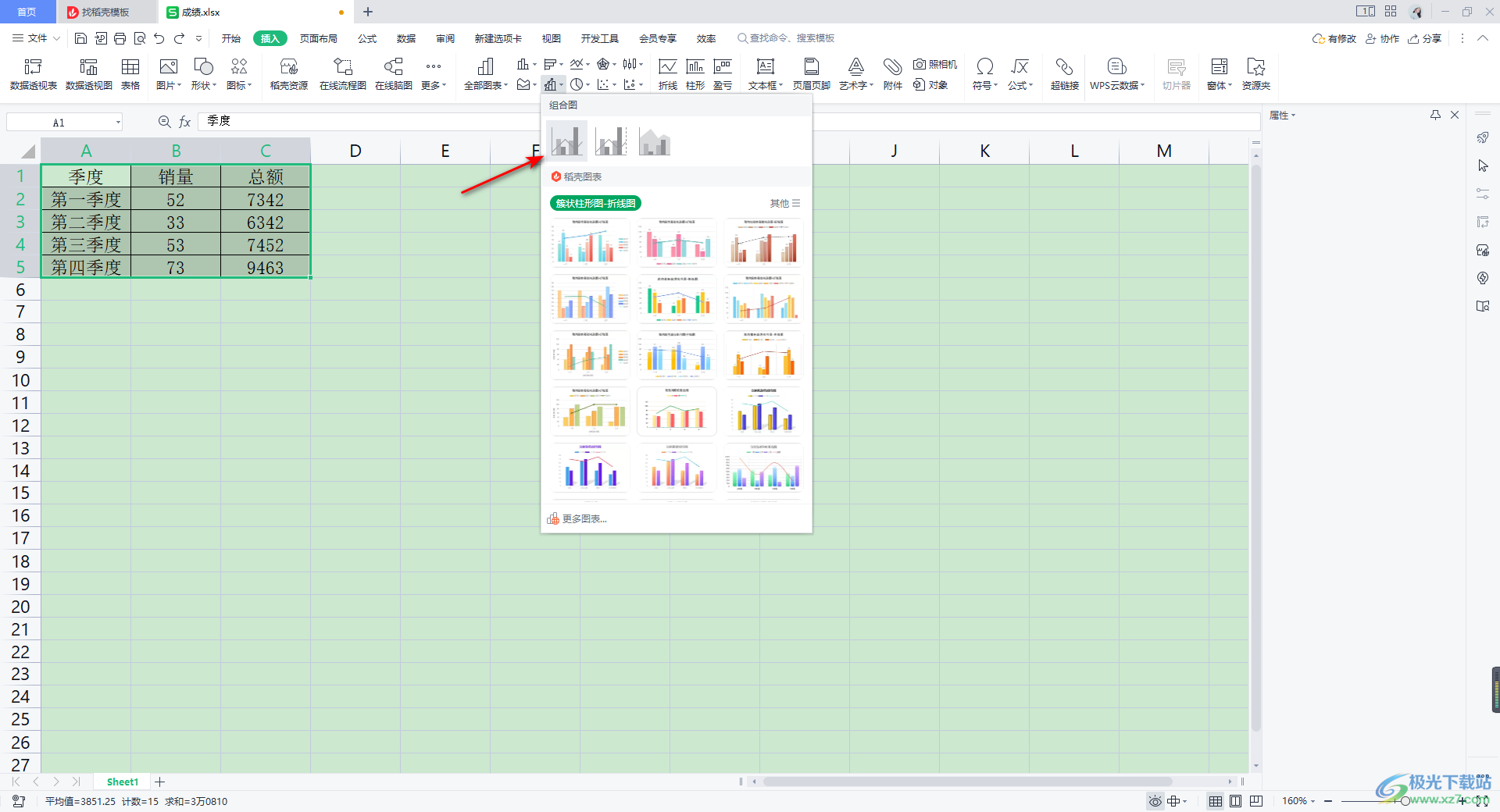Expand the A1 name box dropdown
Screen dimensions: 1500x812
click(x=118, y=122)
